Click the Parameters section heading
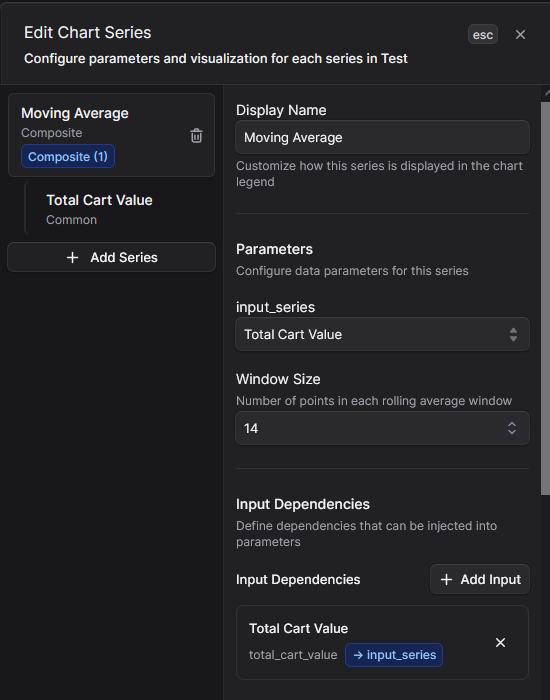The image size is (550, 700). 274,249
